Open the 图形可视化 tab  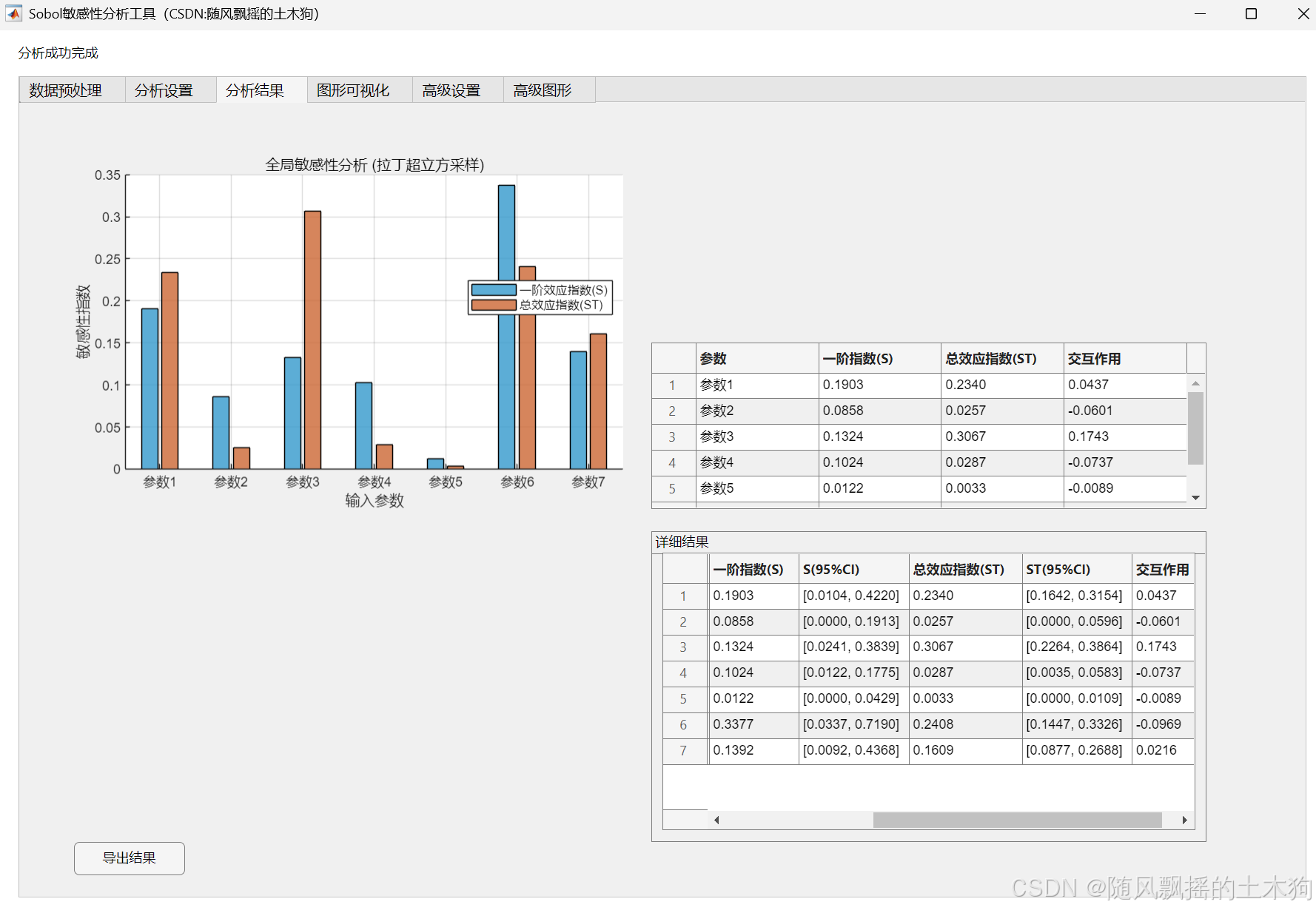tap(360, 90)
